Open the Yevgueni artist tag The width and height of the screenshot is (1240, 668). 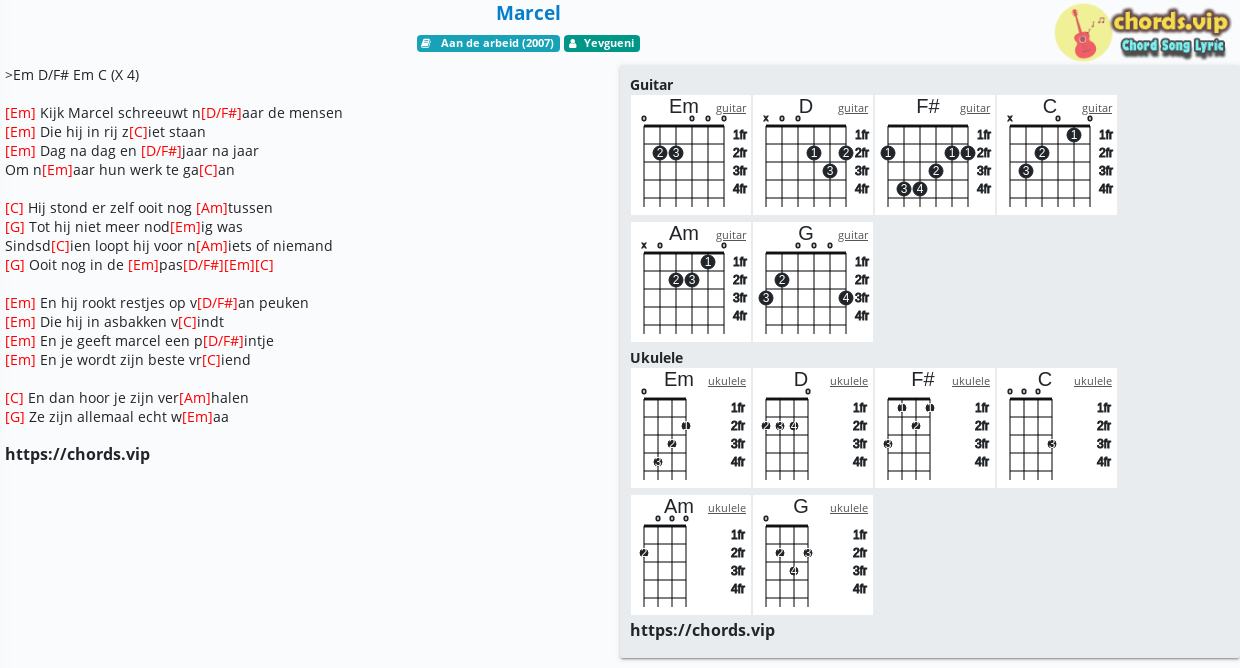[602, 43]
